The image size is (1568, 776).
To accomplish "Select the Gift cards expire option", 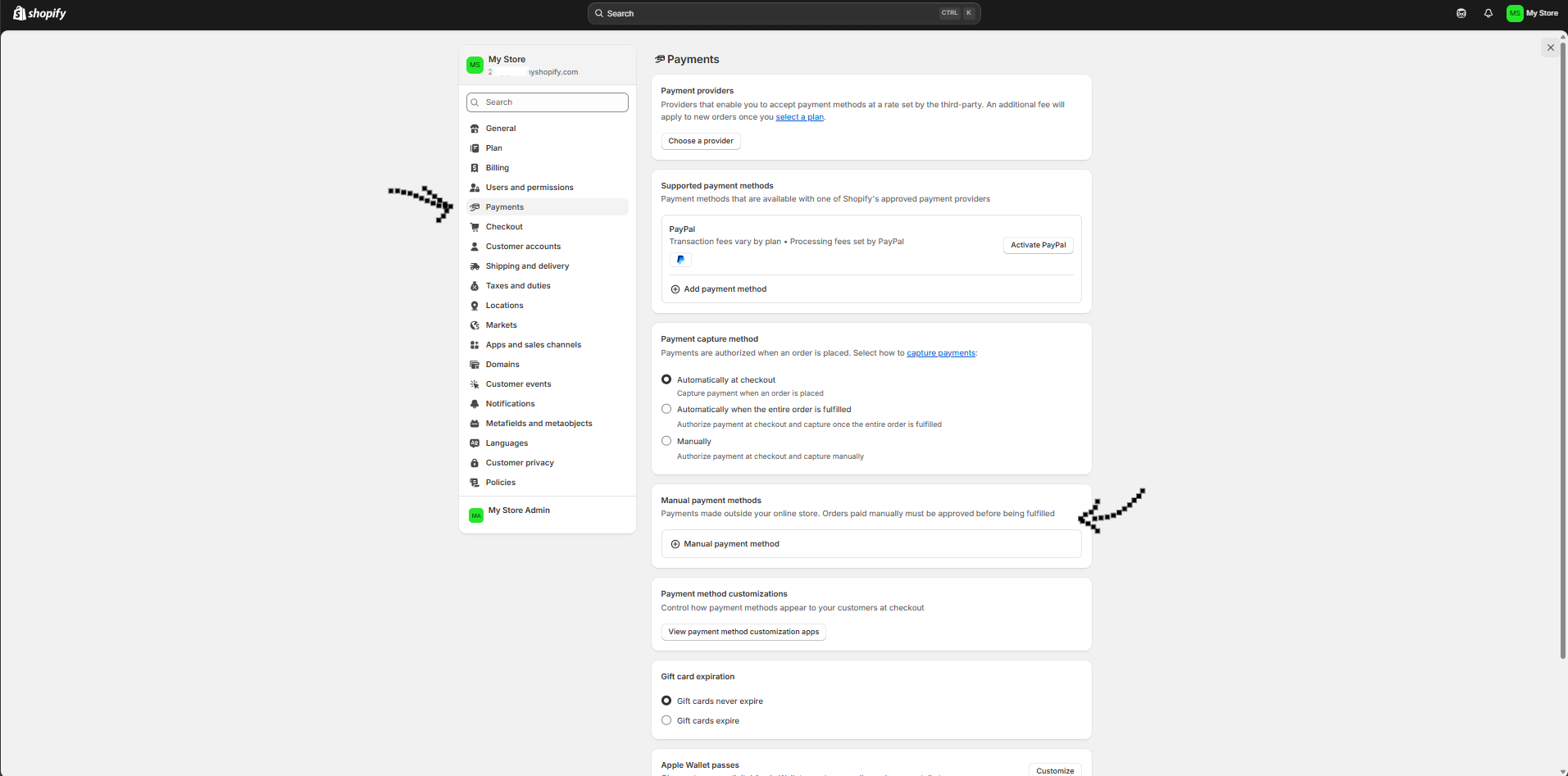I will 666,720.
